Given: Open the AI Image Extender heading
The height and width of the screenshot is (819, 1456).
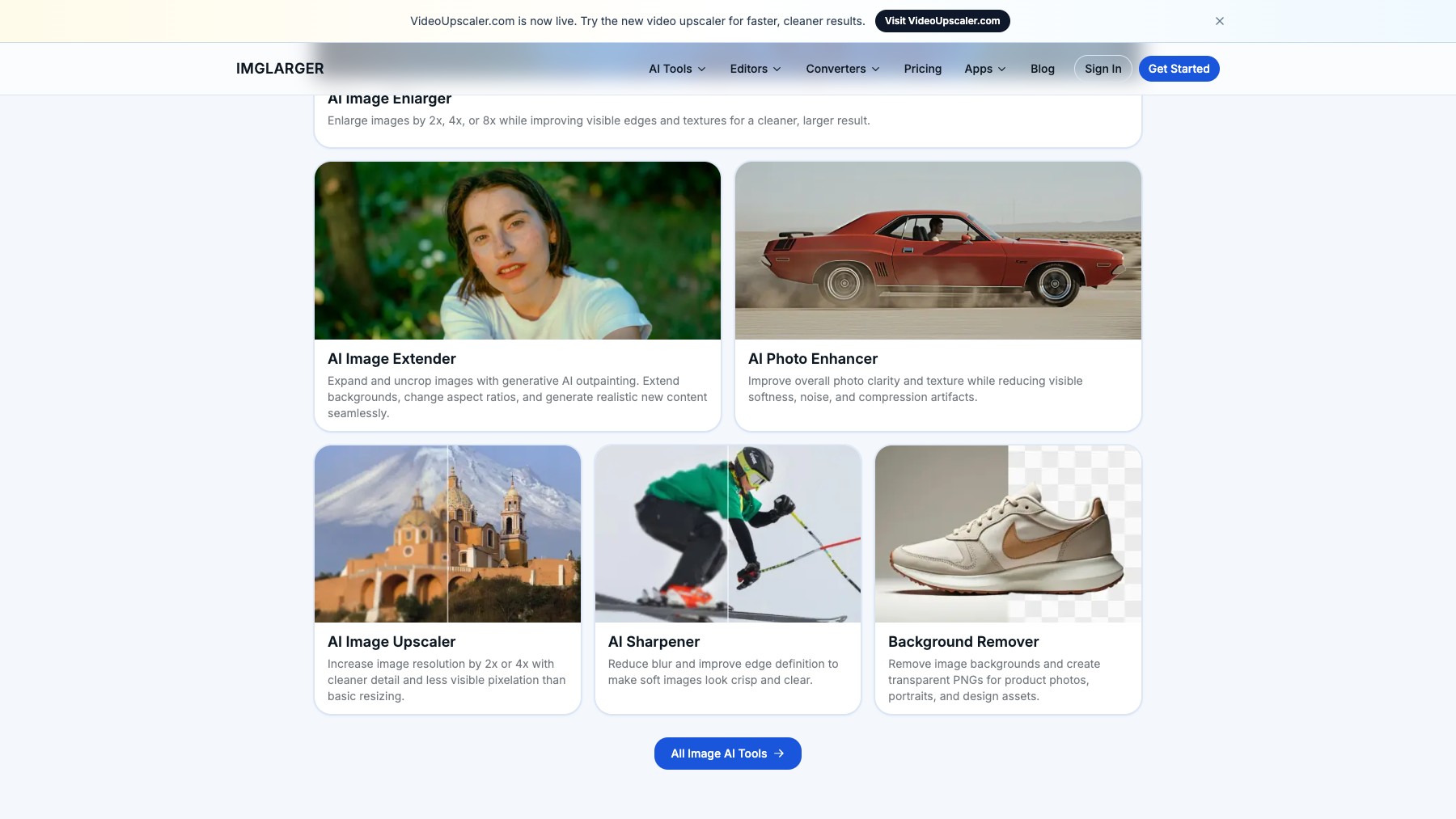Looking at the screenshot, I should pos(392,359).
